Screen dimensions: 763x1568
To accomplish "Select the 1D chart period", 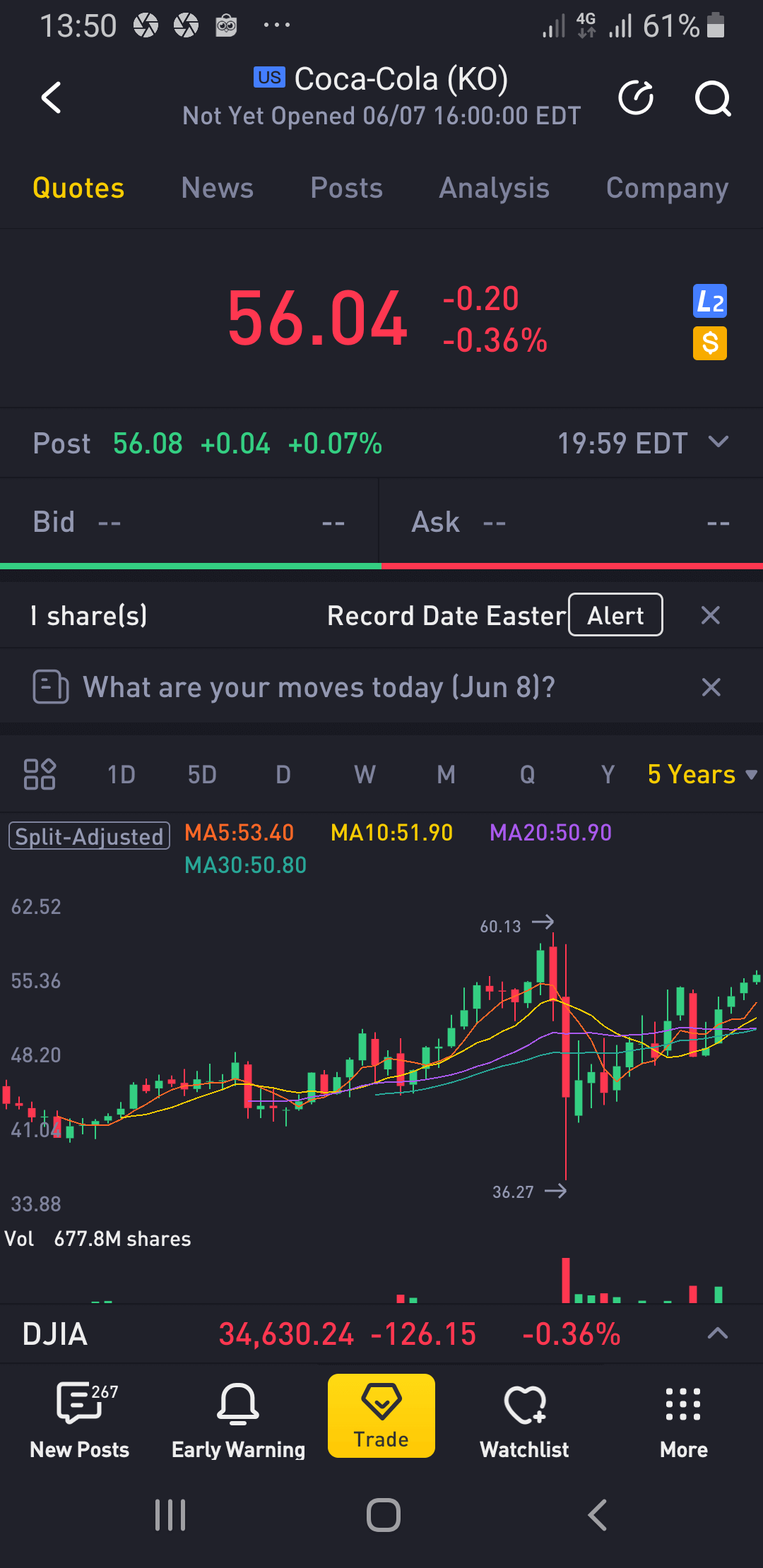I will 121,775.
